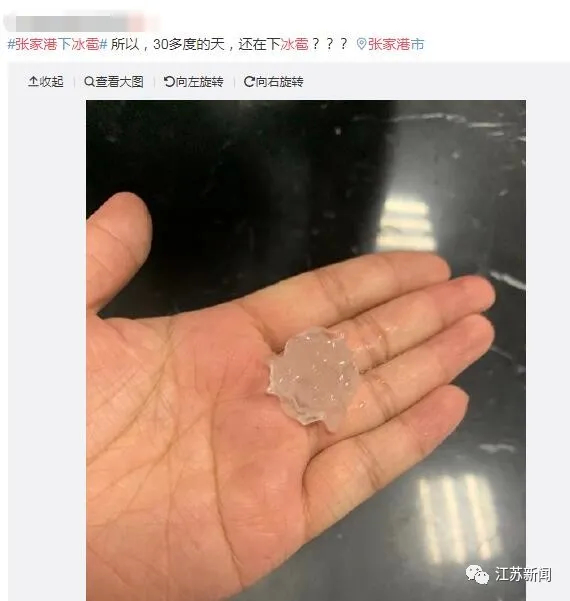Rotate the photo right with 向右旋转
Screen dimensions: 570x601
click(279, 81)
